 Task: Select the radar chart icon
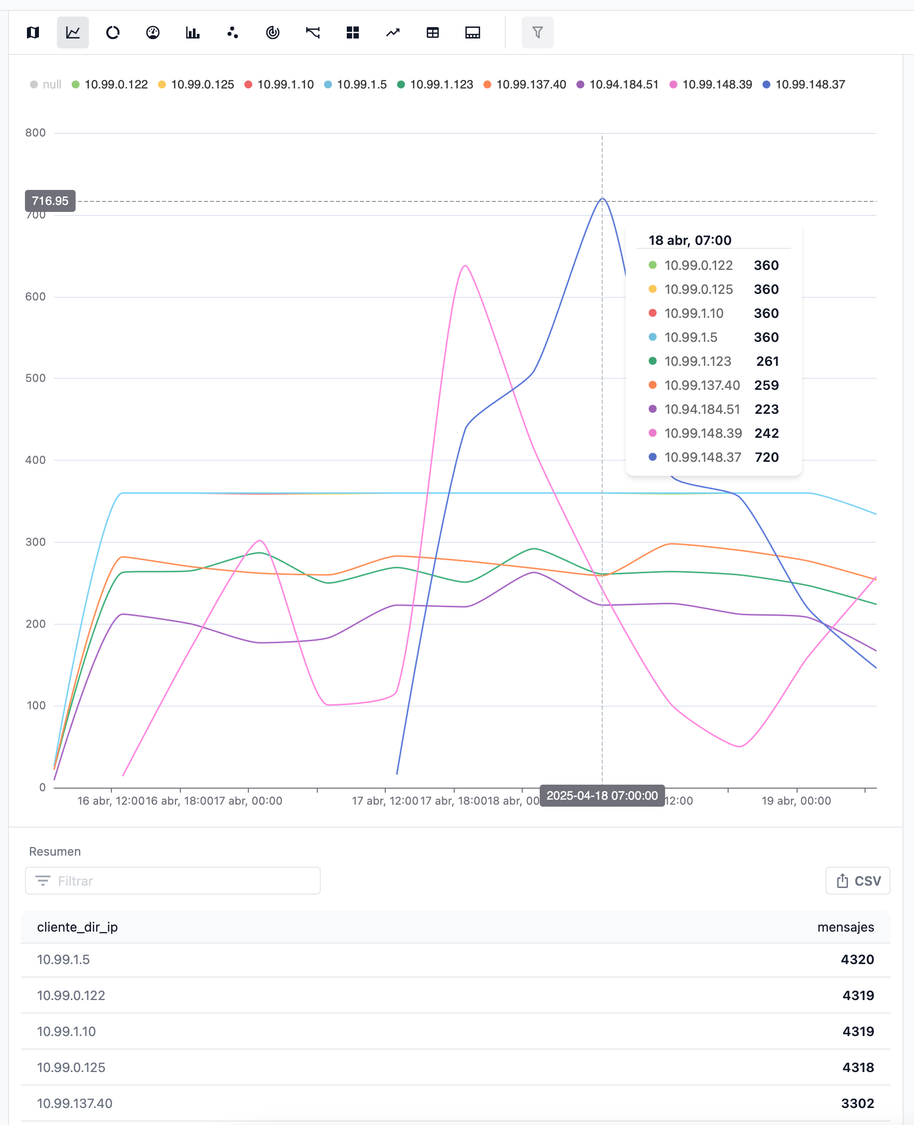click(273, 33)
